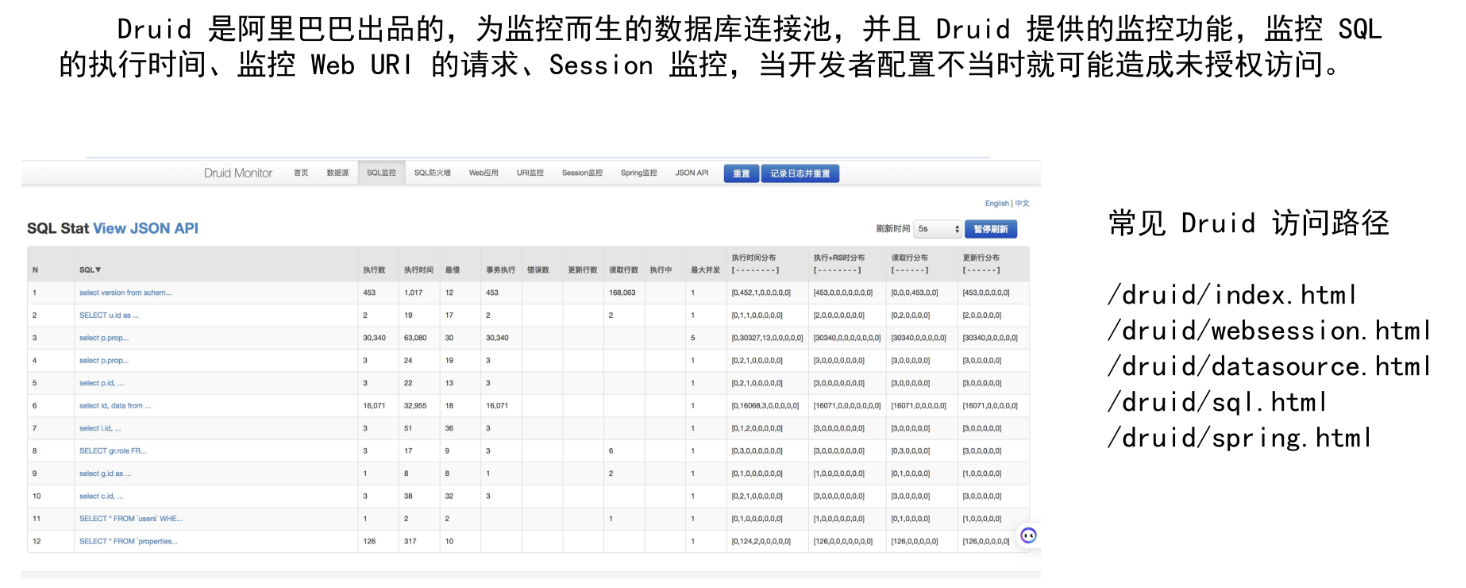The height and width of the screenshot is (588, 1466).
Task: Open the refresh time 5s dropdown
Action: (938, 229)
